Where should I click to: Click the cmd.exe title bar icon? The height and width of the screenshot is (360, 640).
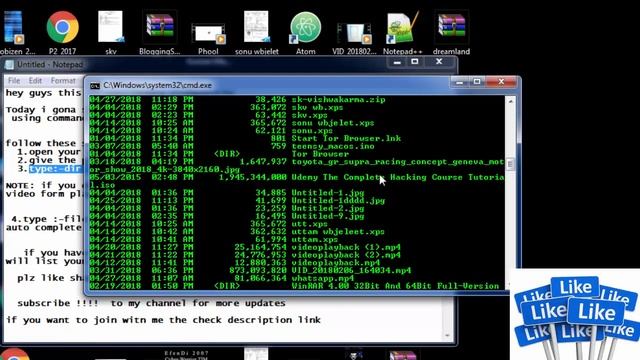[95, 85]
